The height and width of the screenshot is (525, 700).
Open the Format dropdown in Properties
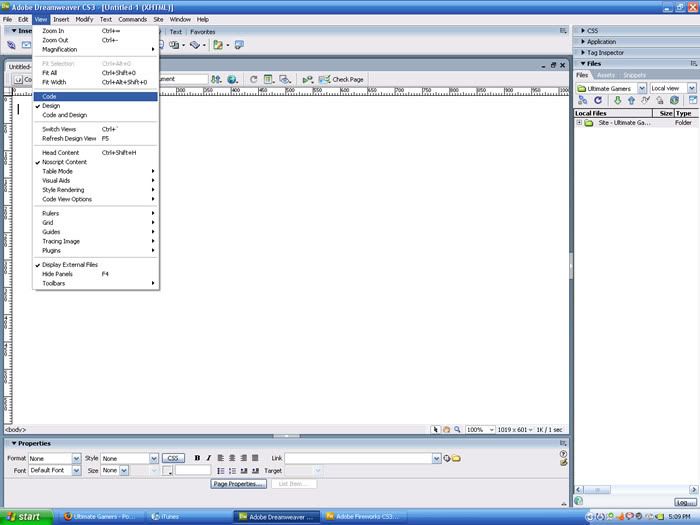pyautogui.click(x=76, y=458)
